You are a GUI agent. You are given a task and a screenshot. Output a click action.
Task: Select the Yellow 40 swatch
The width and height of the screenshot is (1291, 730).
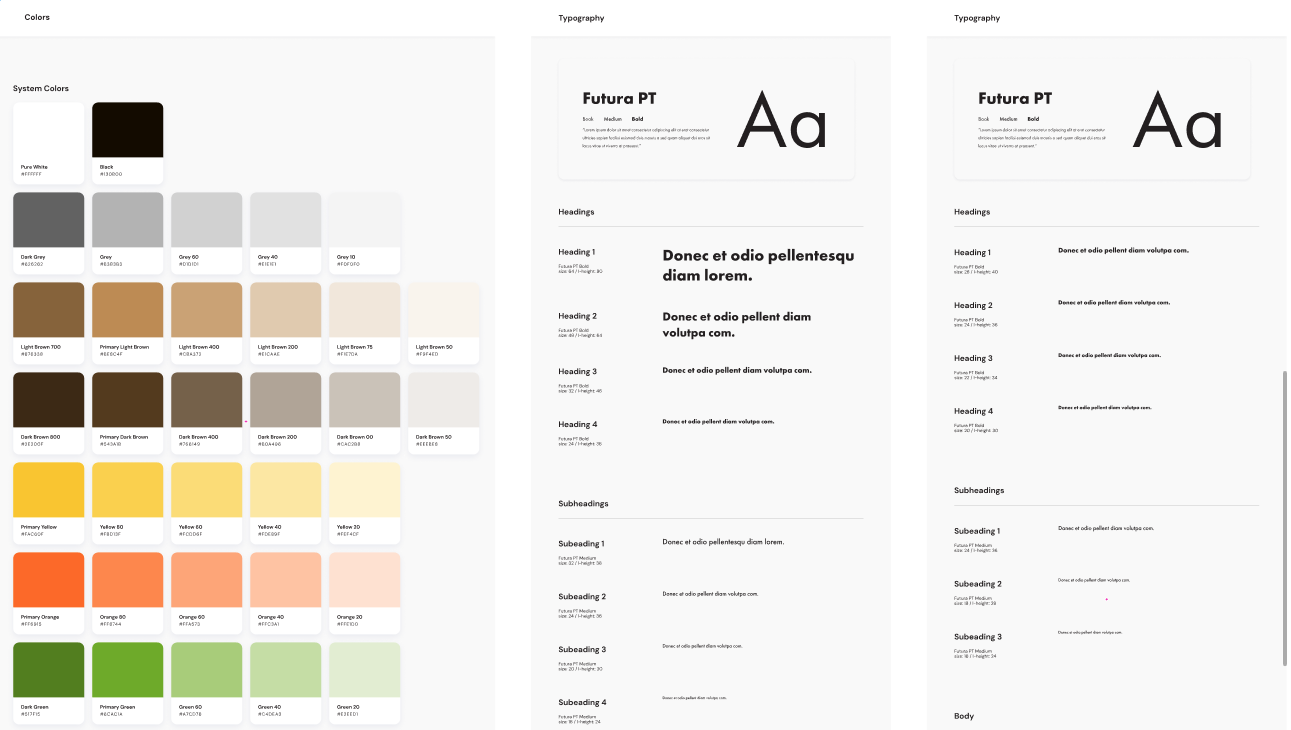(285, 490)
